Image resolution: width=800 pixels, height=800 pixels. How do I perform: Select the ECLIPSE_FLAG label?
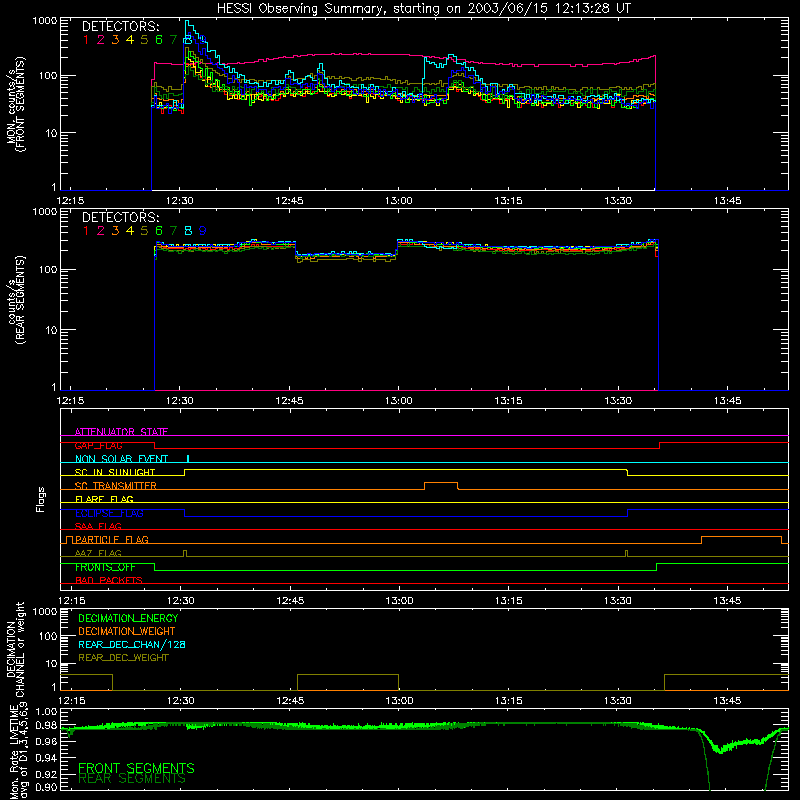pyautogui.click(x=109, y=513)
